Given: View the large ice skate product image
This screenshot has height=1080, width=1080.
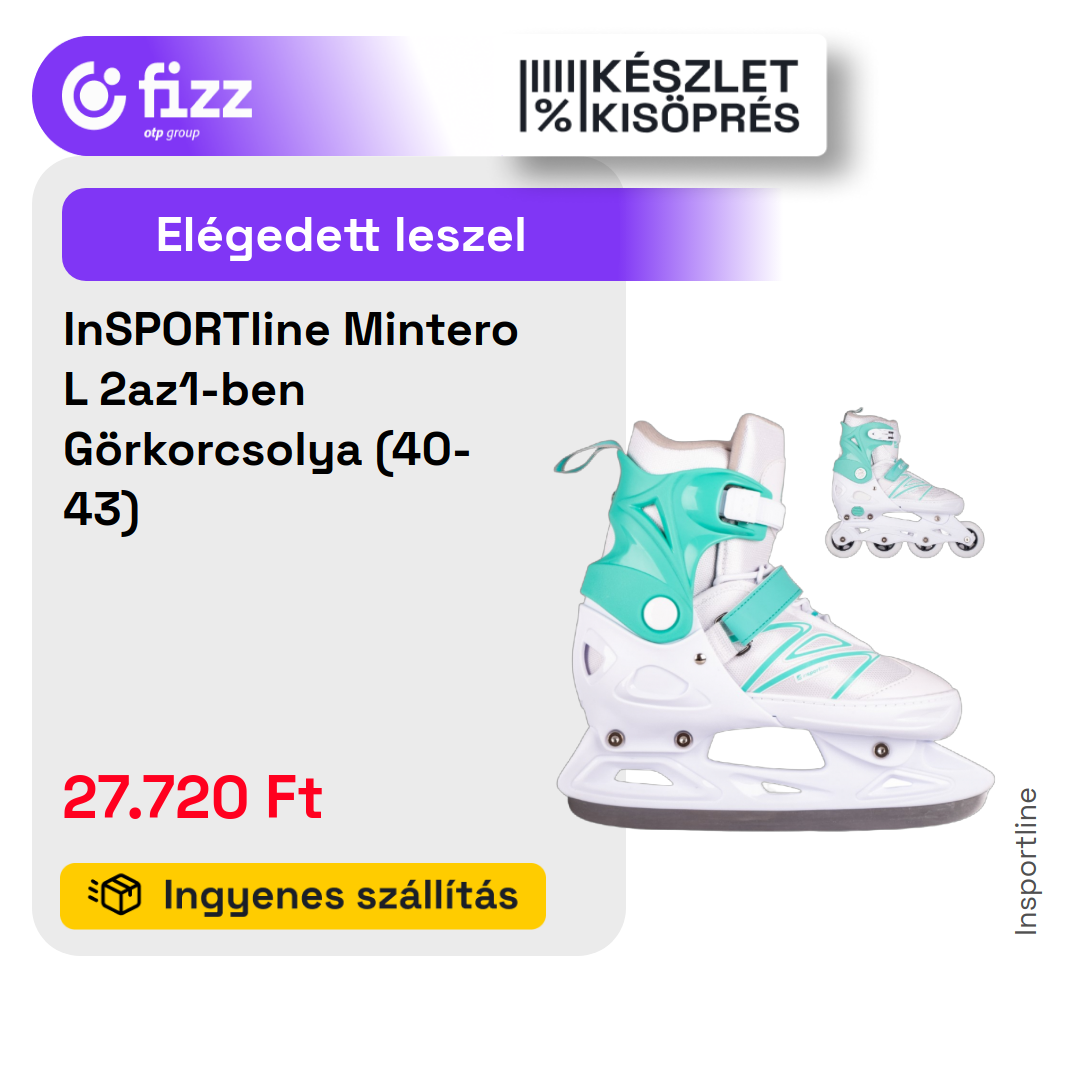Looking at the screenshot, I should coord(775,622).
